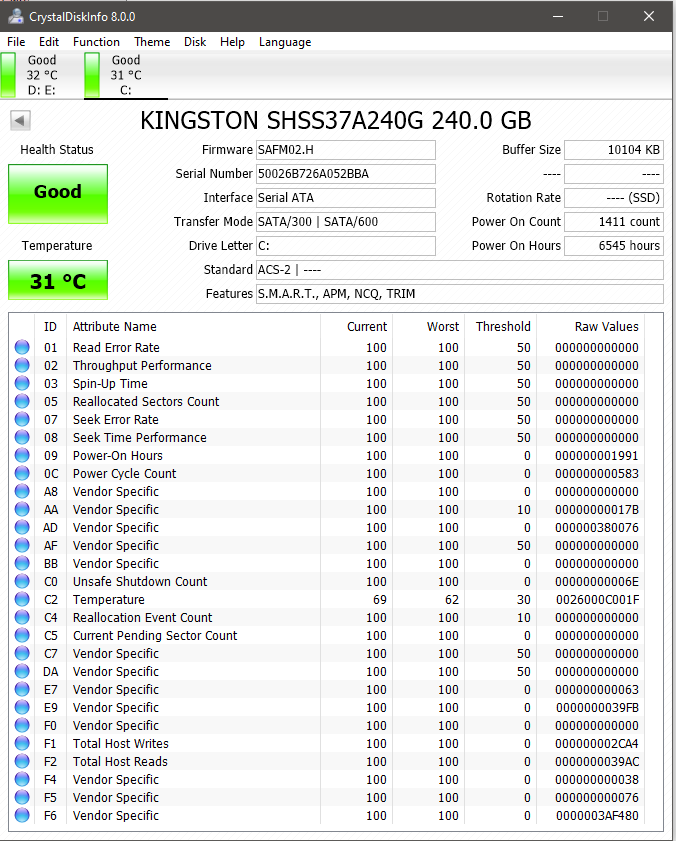Click the Power On Hours value 6545 hours
676x841 pixels.
click(614, 246)
